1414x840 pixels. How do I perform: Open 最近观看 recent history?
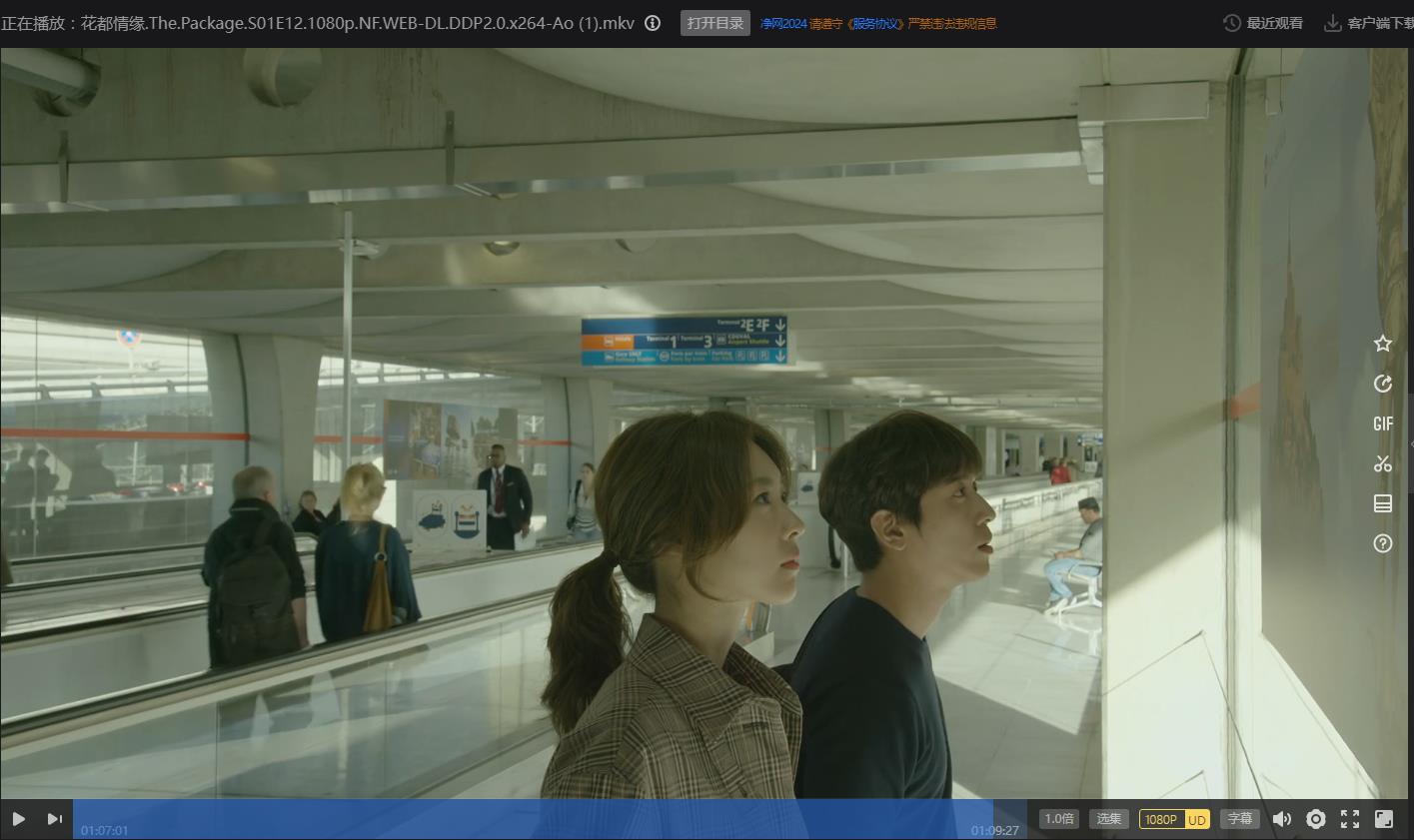[1263, 23]
